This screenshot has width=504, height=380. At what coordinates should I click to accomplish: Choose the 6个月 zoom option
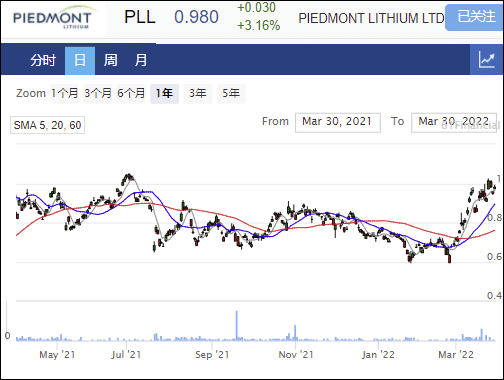(x=131, y=93)
